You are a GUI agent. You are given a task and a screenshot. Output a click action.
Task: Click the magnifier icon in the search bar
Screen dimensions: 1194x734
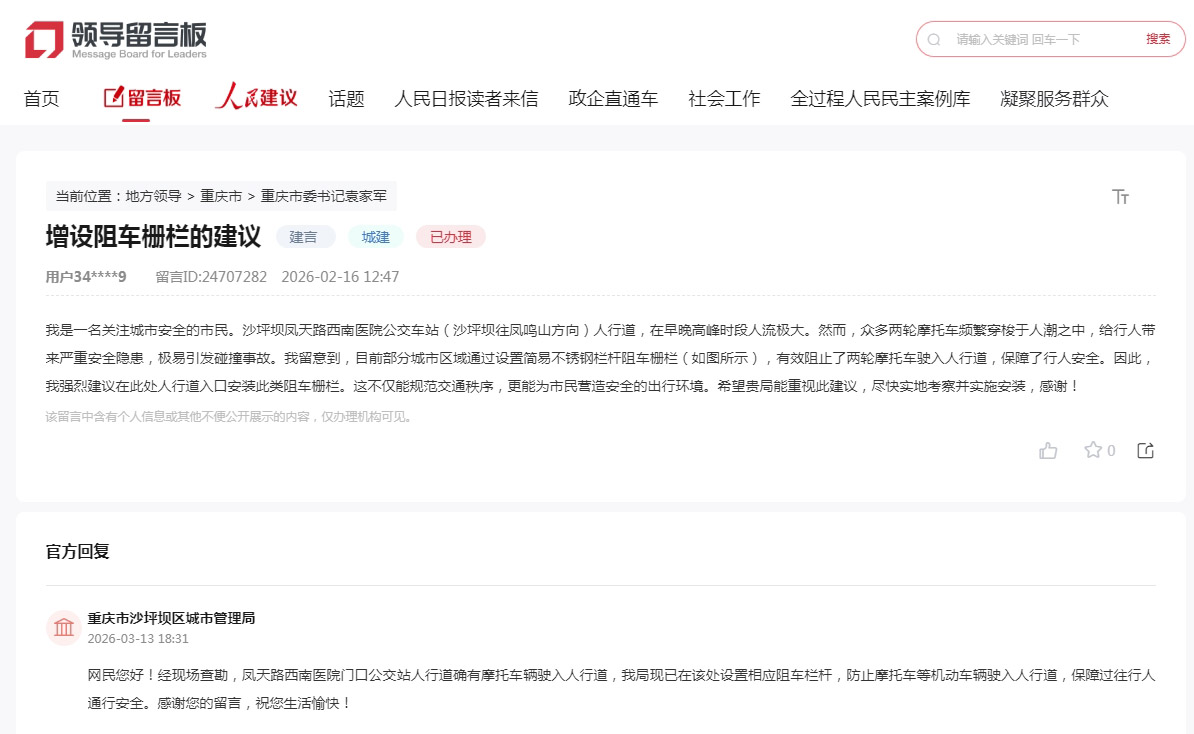tap(934, 39)
